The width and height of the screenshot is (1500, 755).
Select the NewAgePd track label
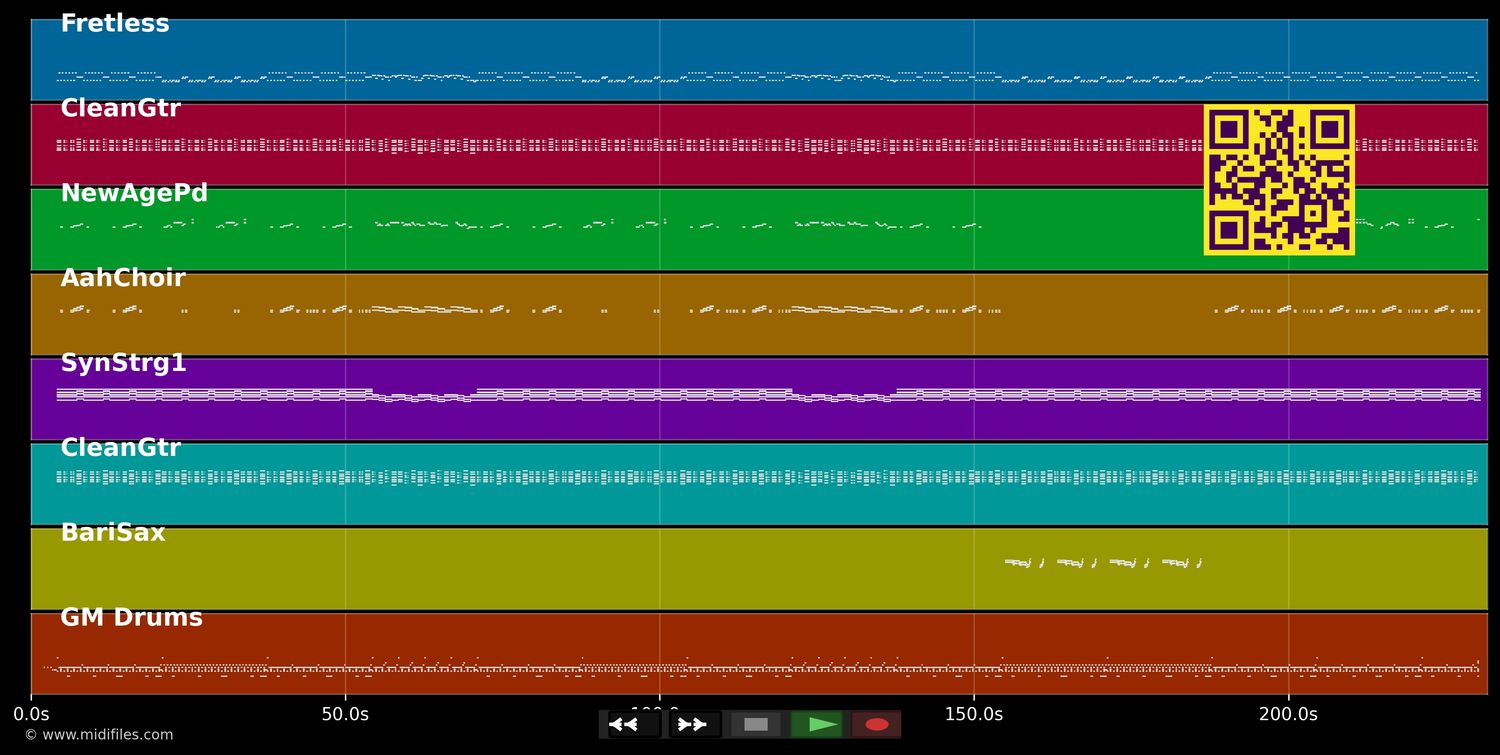(x=134, y=194)
